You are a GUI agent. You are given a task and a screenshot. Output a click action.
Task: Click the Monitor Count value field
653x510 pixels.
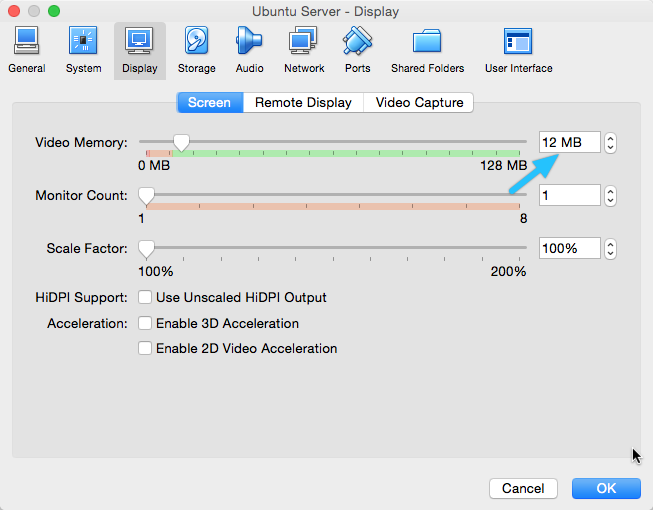(569, 195)
